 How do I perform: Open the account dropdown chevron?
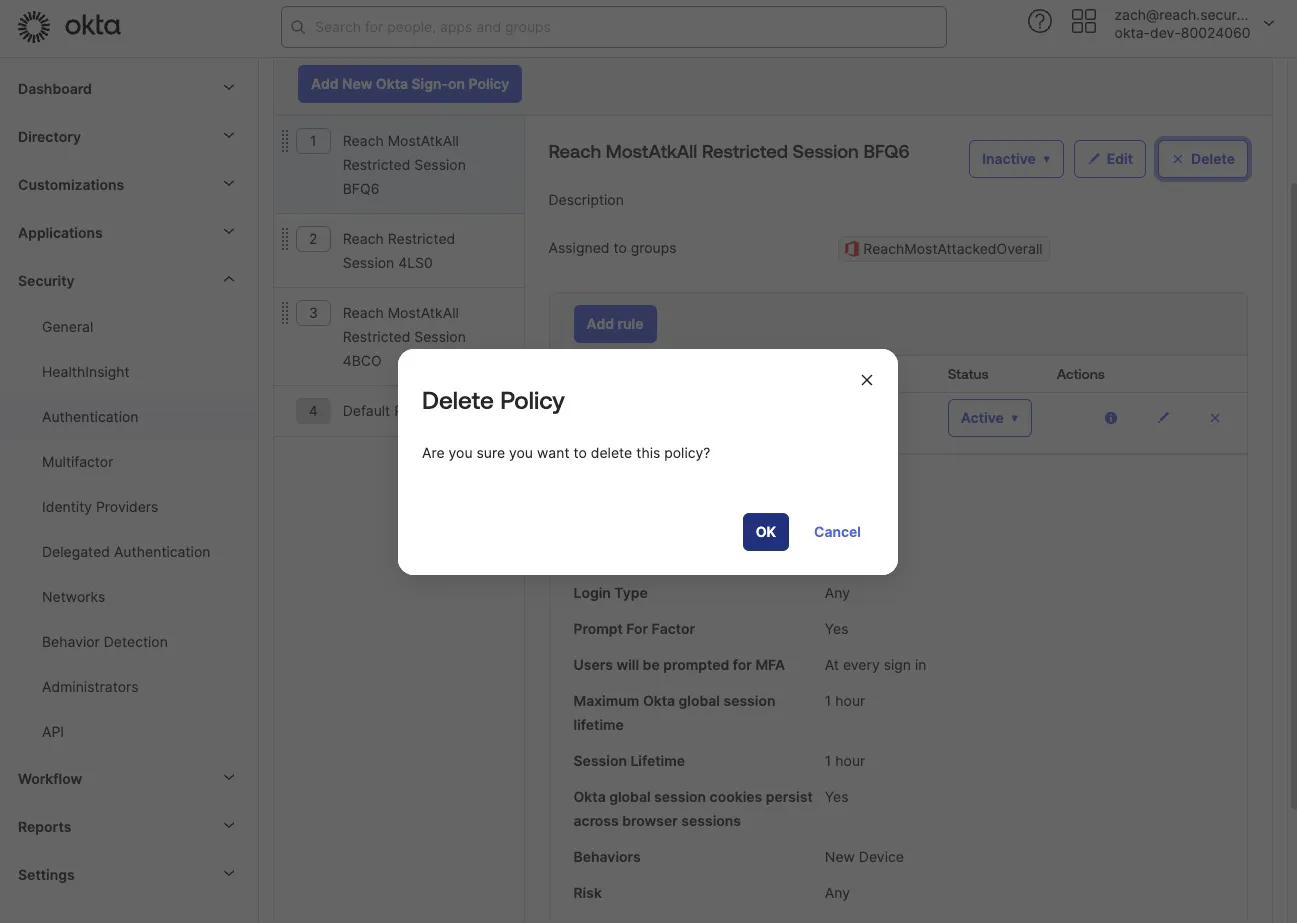coord(1270,23)
